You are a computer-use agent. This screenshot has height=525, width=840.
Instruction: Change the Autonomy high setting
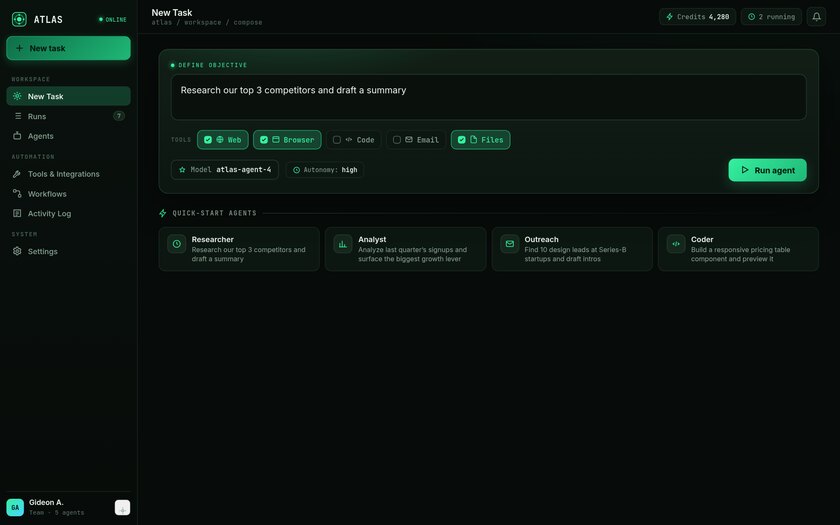point(325,170)
